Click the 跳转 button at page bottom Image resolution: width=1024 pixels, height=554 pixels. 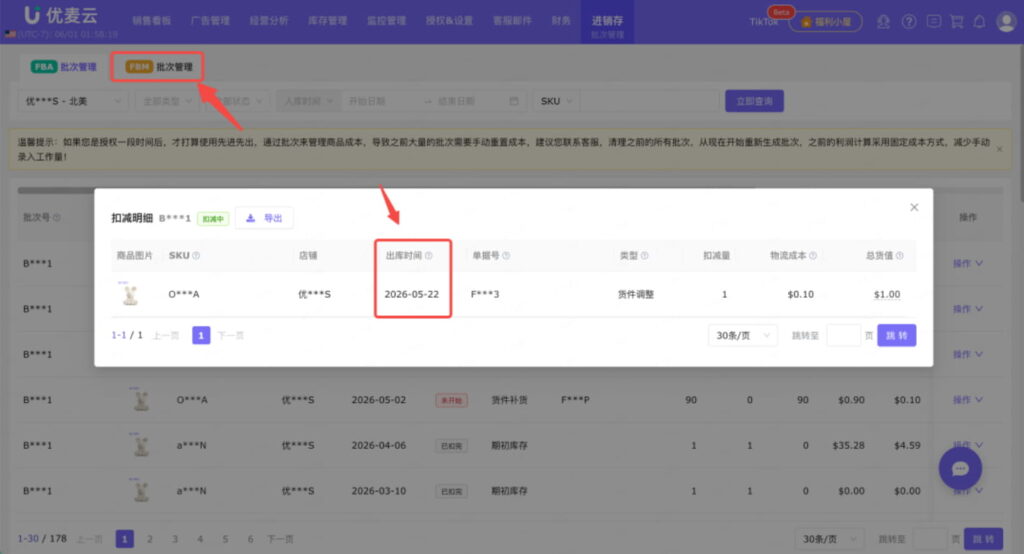pos(983,539)
